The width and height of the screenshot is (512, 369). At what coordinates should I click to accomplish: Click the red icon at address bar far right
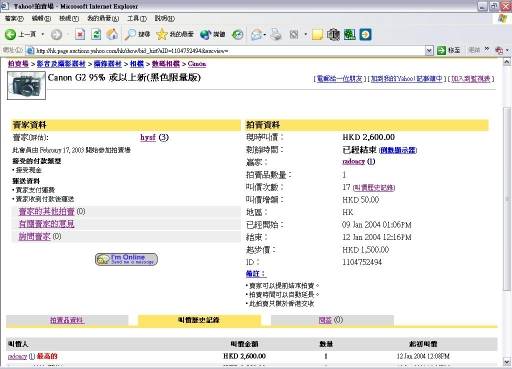tap(499, 51)
